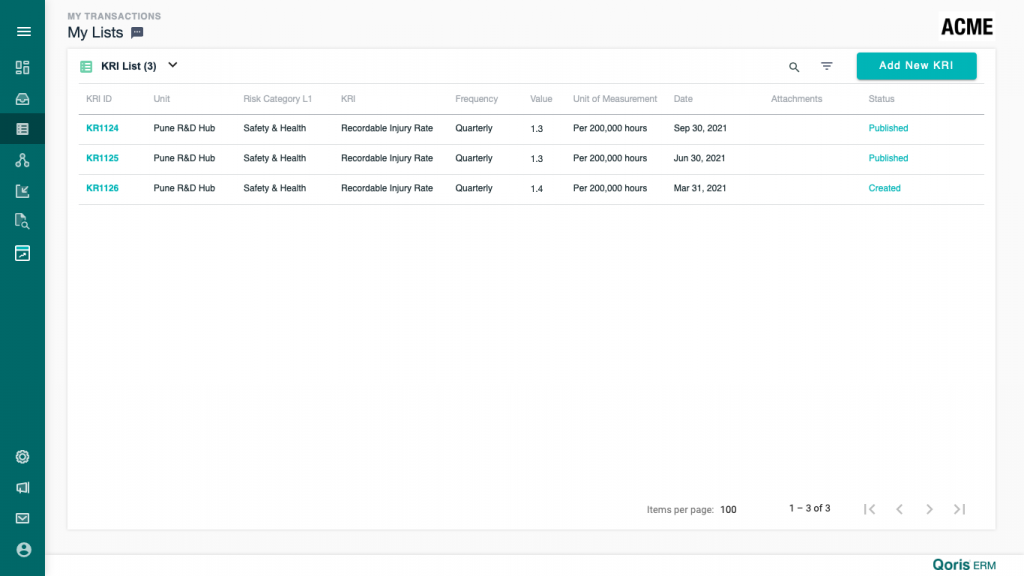Click the green KRI List table icon
This screenshot has height=576, width=1024.
(86, 67)
